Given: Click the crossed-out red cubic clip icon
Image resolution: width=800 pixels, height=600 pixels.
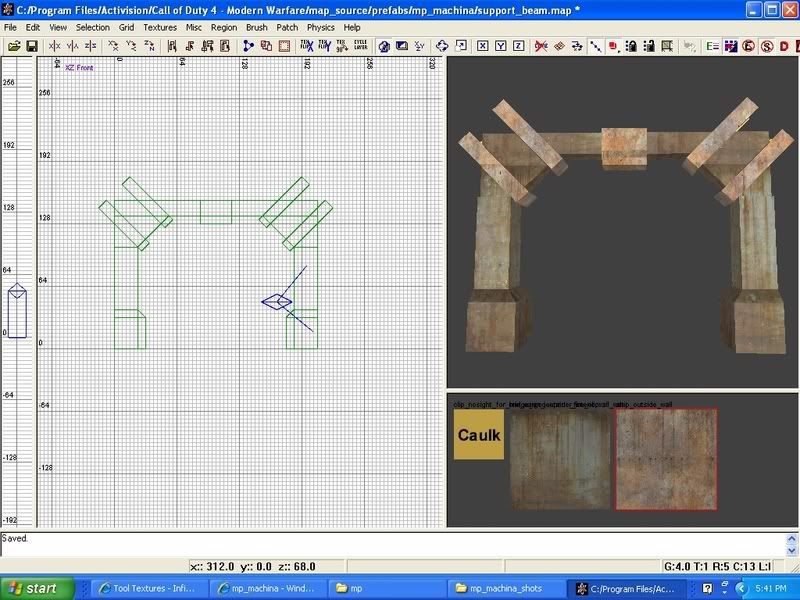Looking at the screenshot, I should [541, 46].
